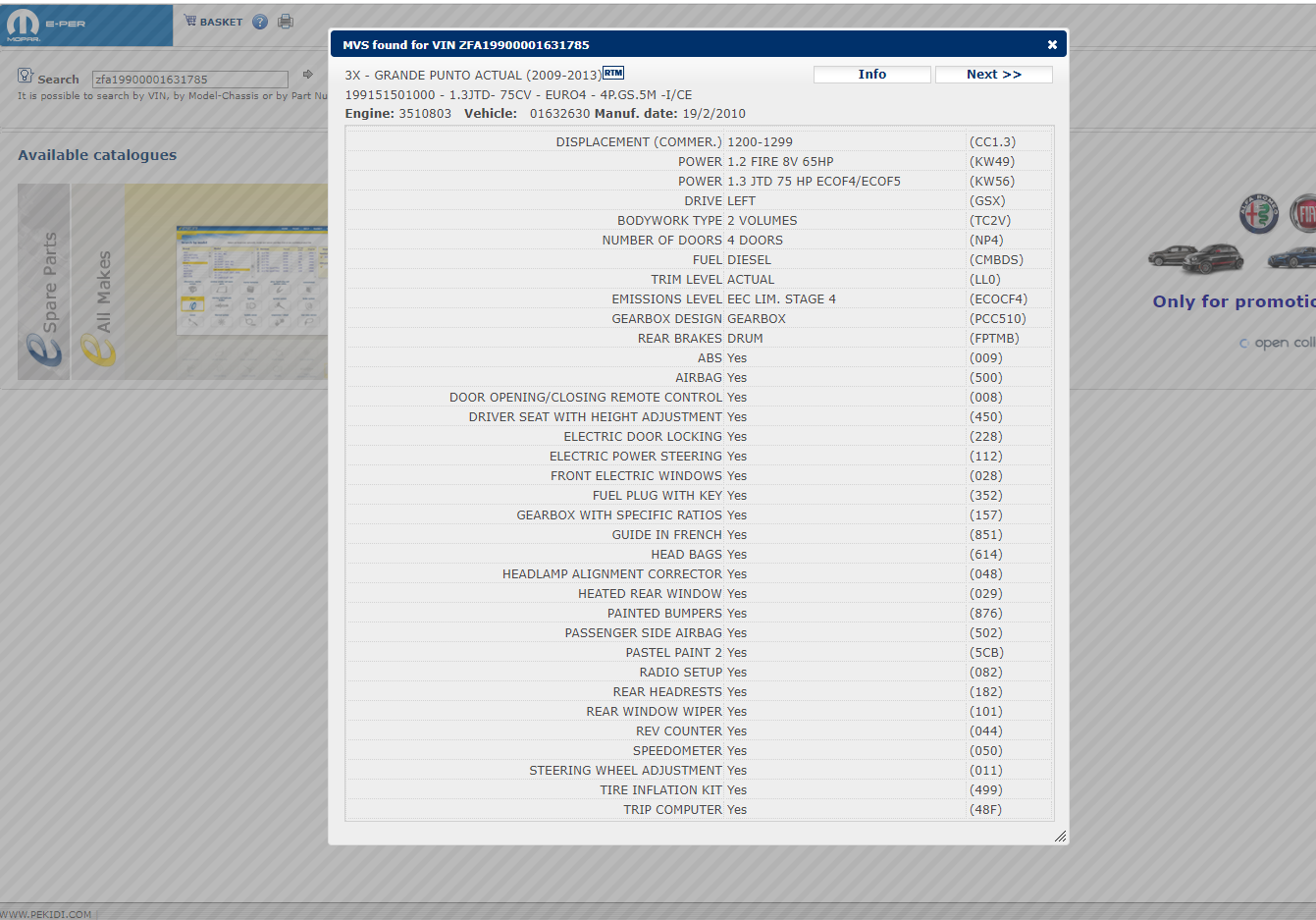Screen dimensions: 1316x920
Task: Click the Info button
Action: coord(872,75)
